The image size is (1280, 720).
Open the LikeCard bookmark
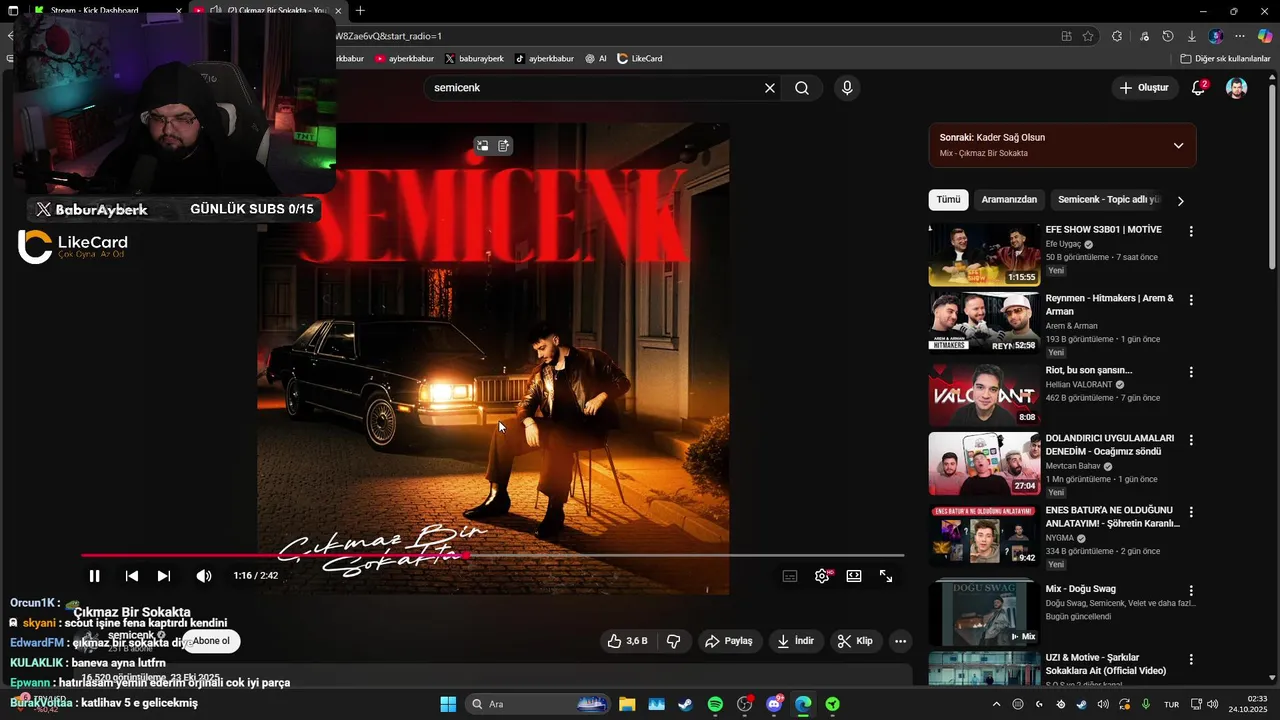coord(639,59)
